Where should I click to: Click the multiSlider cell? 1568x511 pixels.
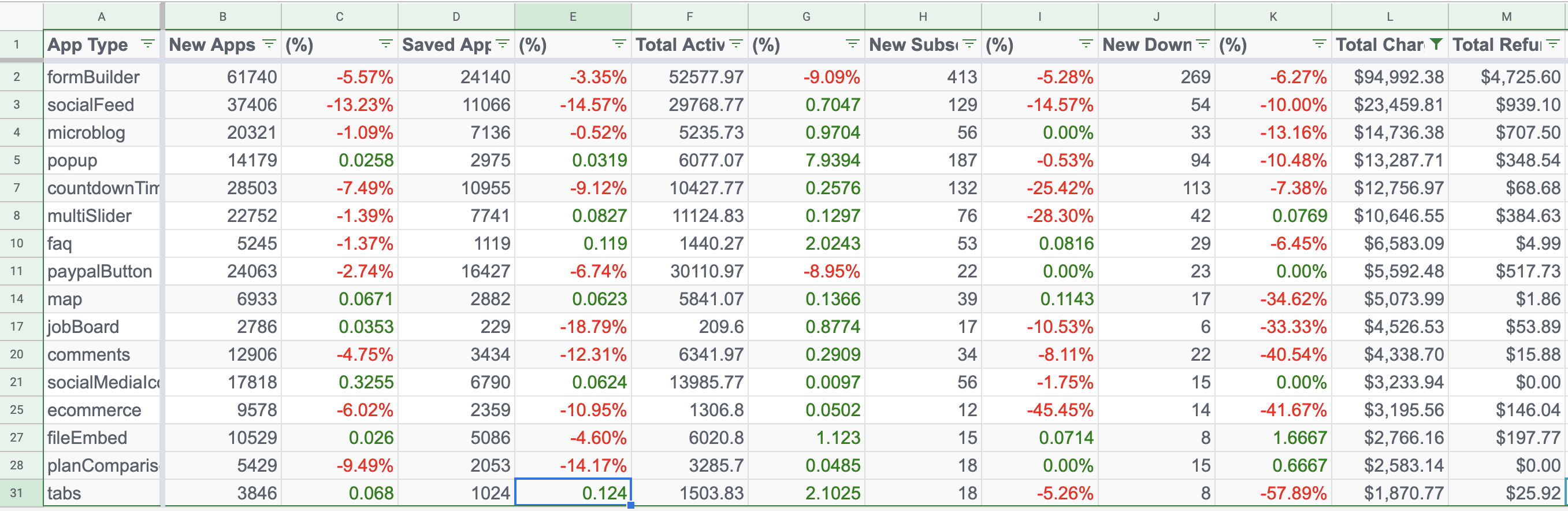[x=101, y=216]
